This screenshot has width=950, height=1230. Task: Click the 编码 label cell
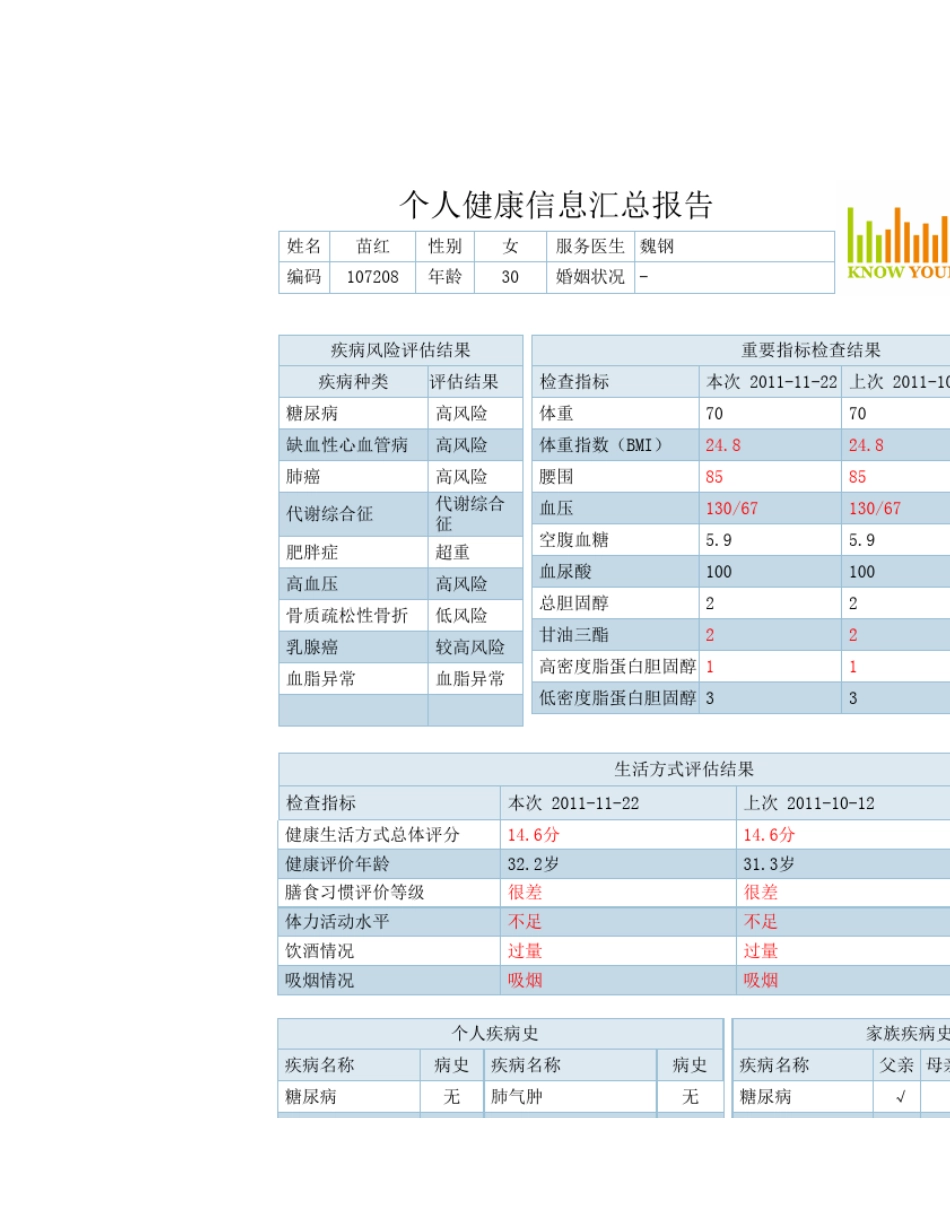[305, 278]
